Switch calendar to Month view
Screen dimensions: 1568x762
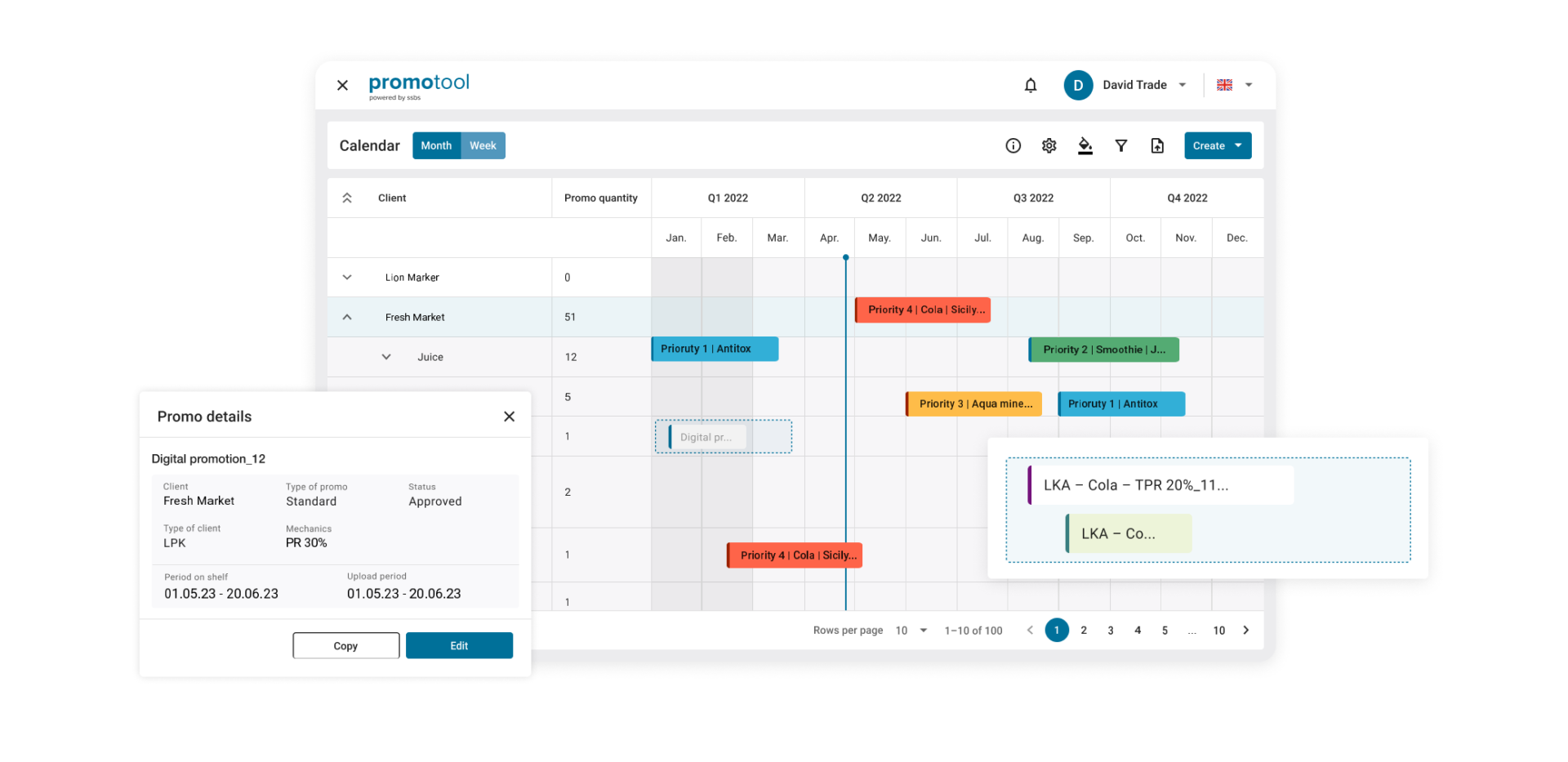pyautogui.click(x=436, y=145)
